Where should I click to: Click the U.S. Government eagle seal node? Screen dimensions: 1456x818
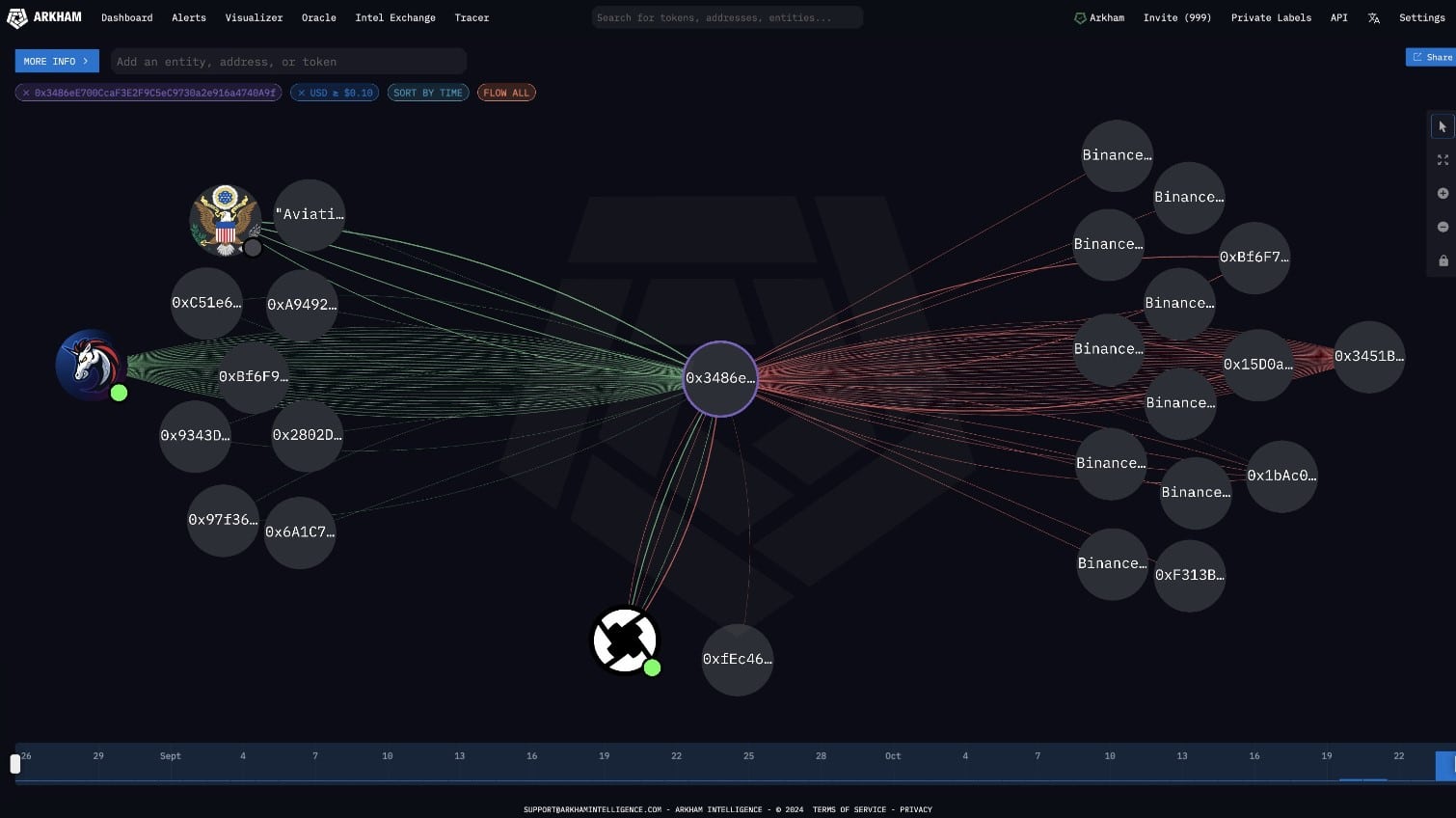coord(225,221)
